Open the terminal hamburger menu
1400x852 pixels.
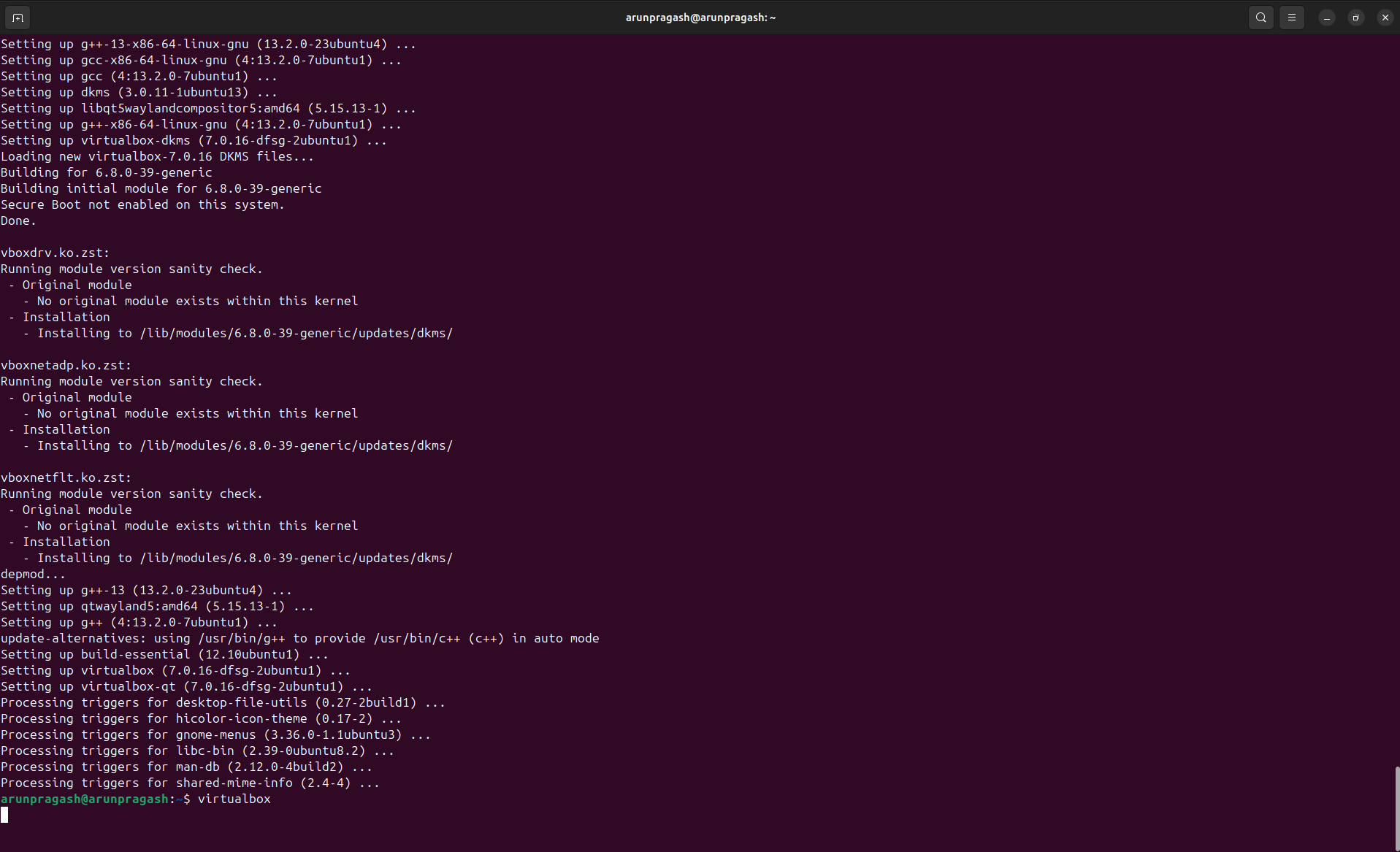1291,18
